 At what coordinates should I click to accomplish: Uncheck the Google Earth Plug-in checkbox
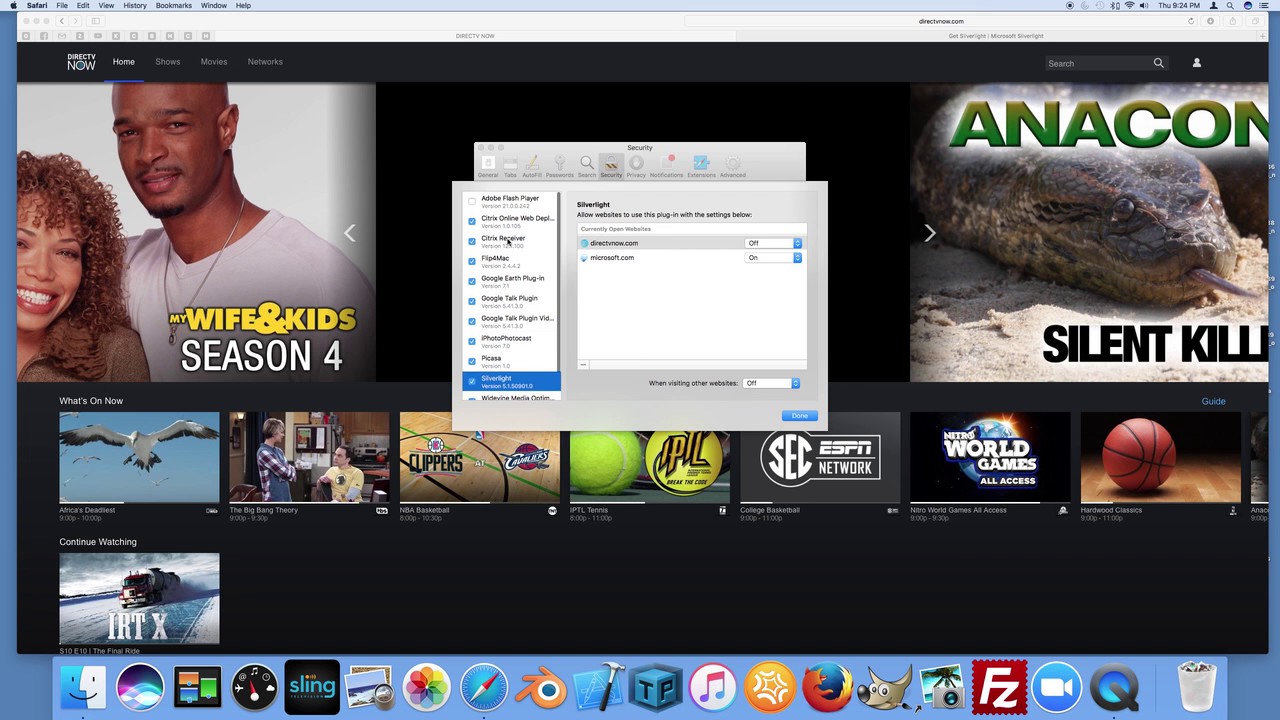[472, 281]
